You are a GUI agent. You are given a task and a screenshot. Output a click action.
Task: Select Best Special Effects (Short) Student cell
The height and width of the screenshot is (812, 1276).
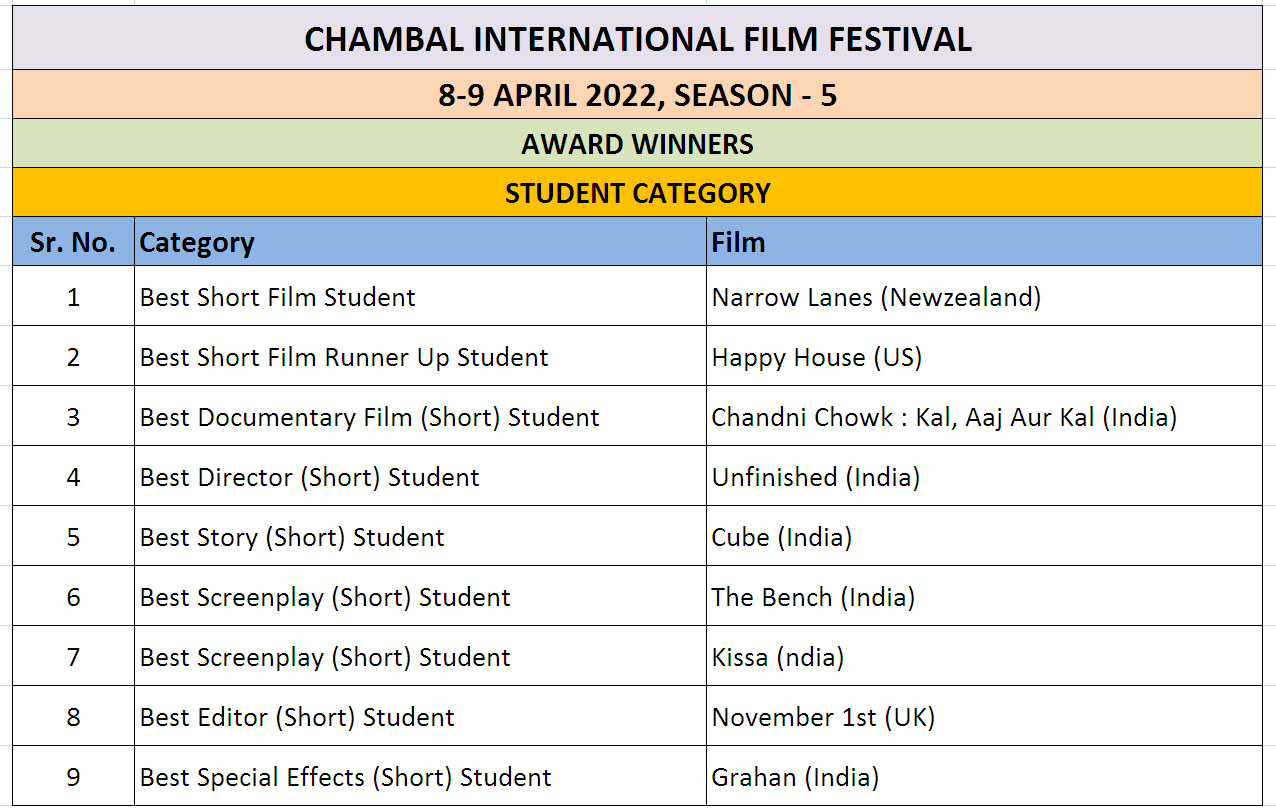(420, 776)
